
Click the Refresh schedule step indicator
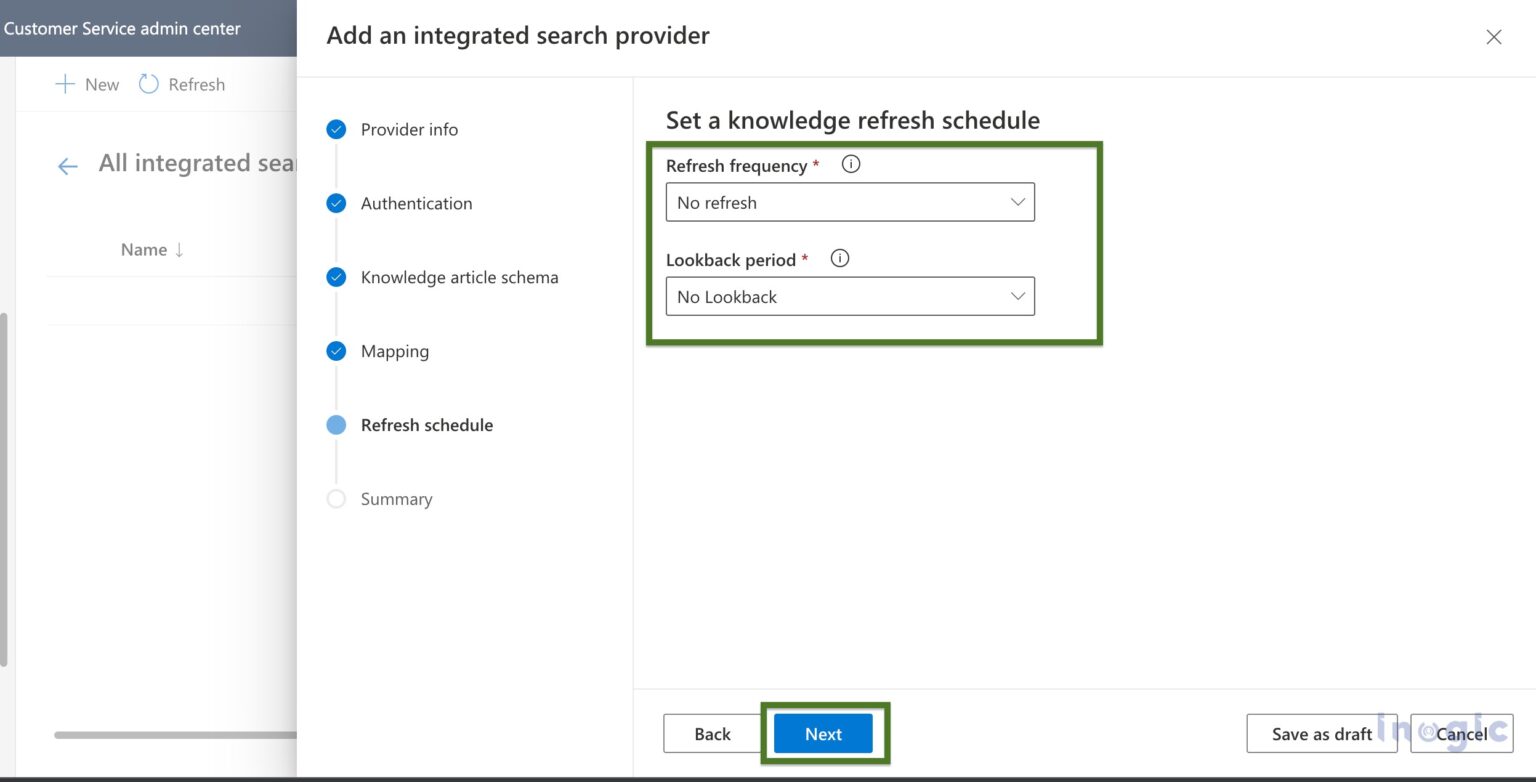(x=336, y=425)
